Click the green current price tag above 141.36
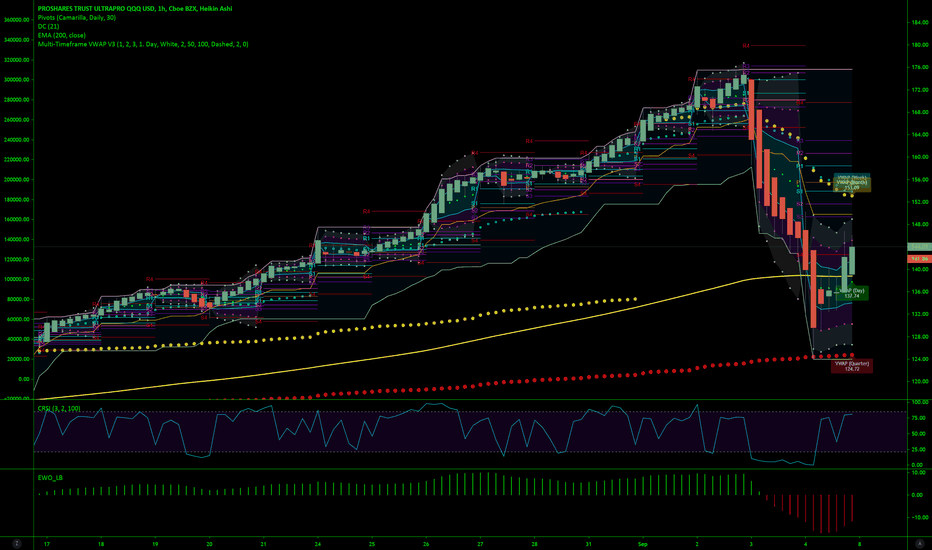The height and width of the screenshot is (550, 932). coord(920,247)
